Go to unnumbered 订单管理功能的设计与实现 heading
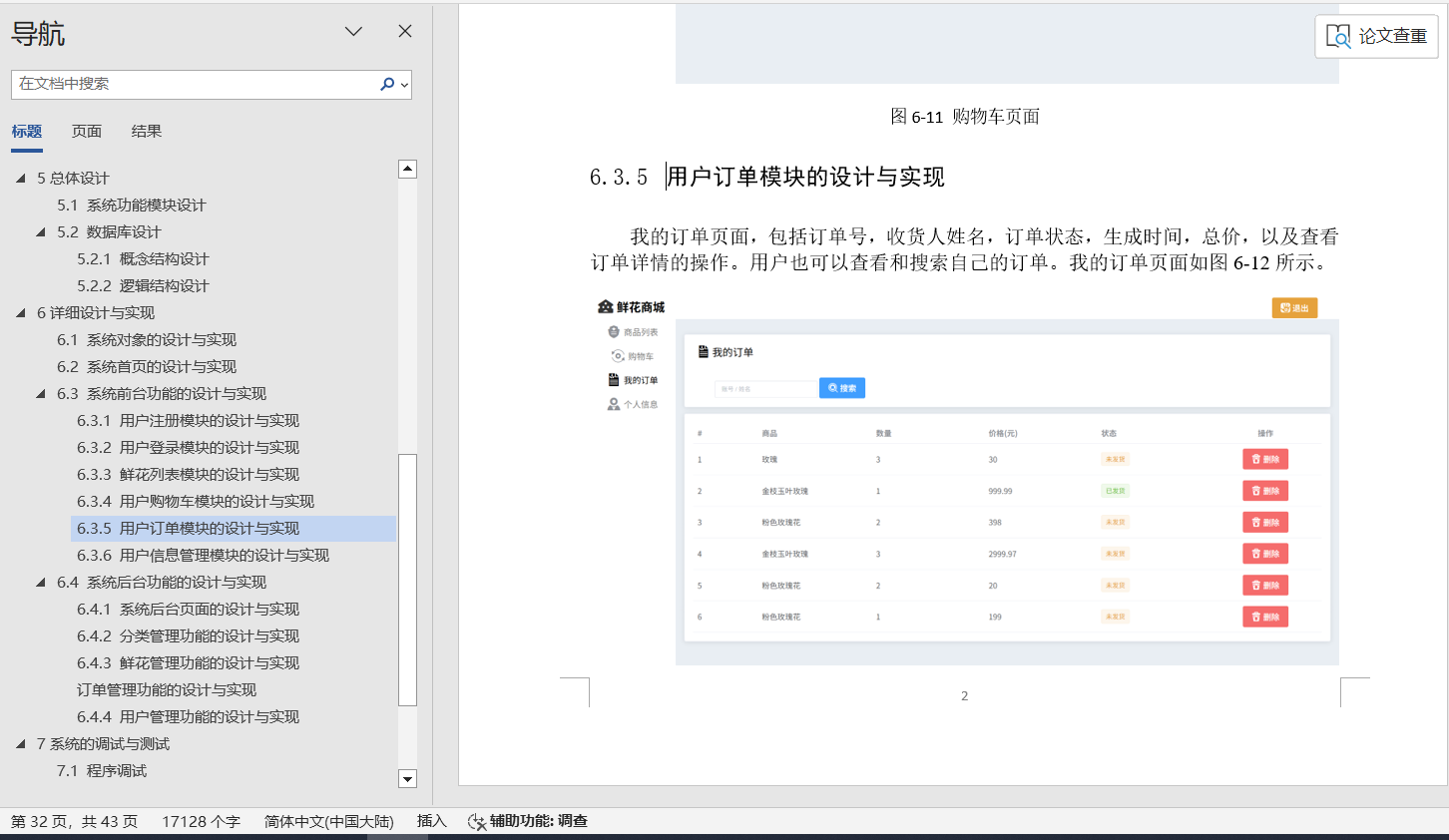 pos(167,689)
